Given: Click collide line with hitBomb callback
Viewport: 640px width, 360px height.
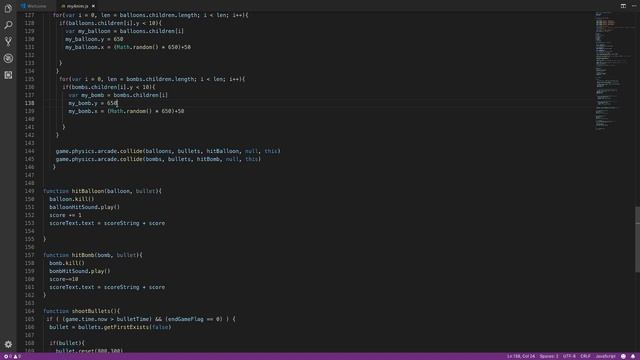Looking at the screenshot, I should tap(158, 159).
